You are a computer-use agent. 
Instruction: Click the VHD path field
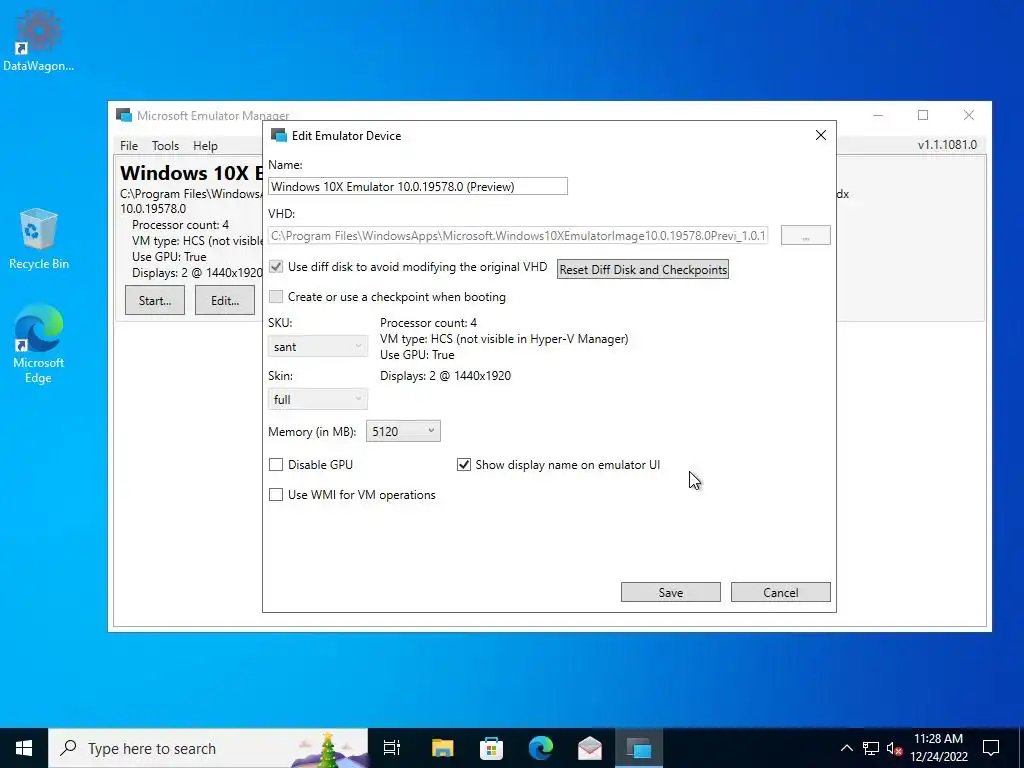(x=518, y=235)
